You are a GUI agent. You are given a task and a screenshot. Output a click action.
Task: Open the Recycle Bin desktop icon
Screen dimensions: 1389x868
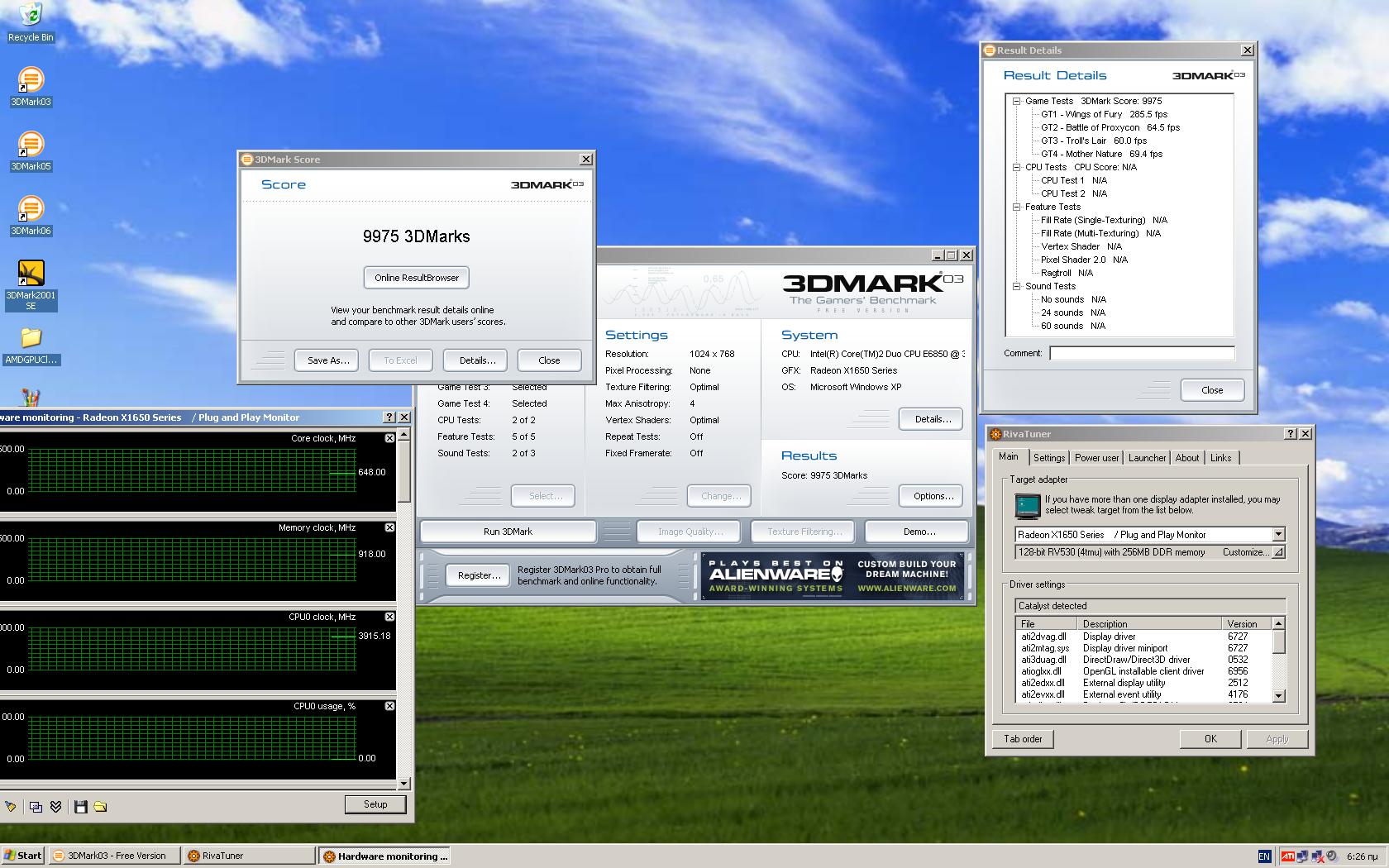(x=31, y=22)
